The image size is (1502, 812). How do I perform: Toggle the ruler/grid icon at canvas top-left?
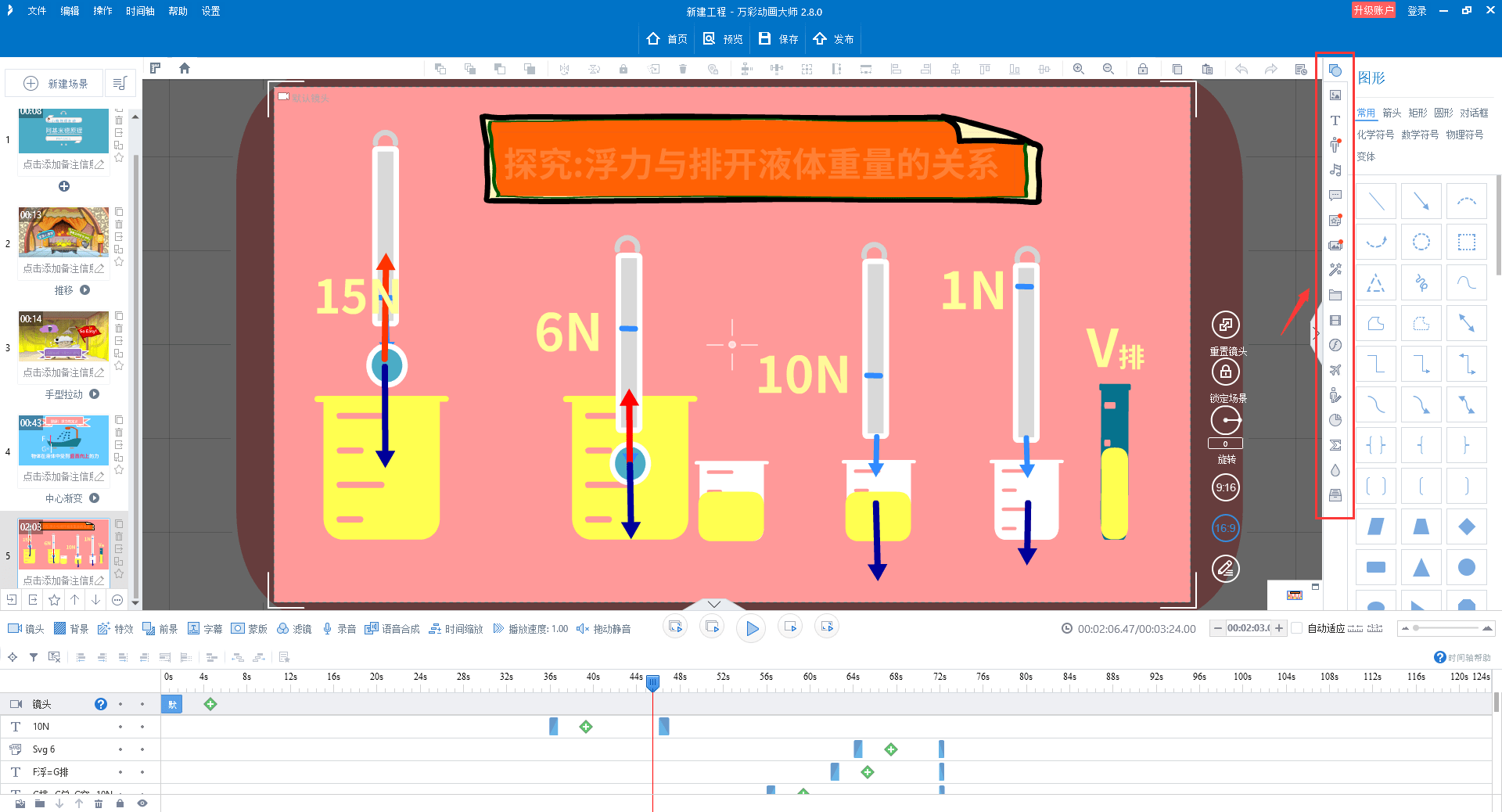(x=155, y=68)
